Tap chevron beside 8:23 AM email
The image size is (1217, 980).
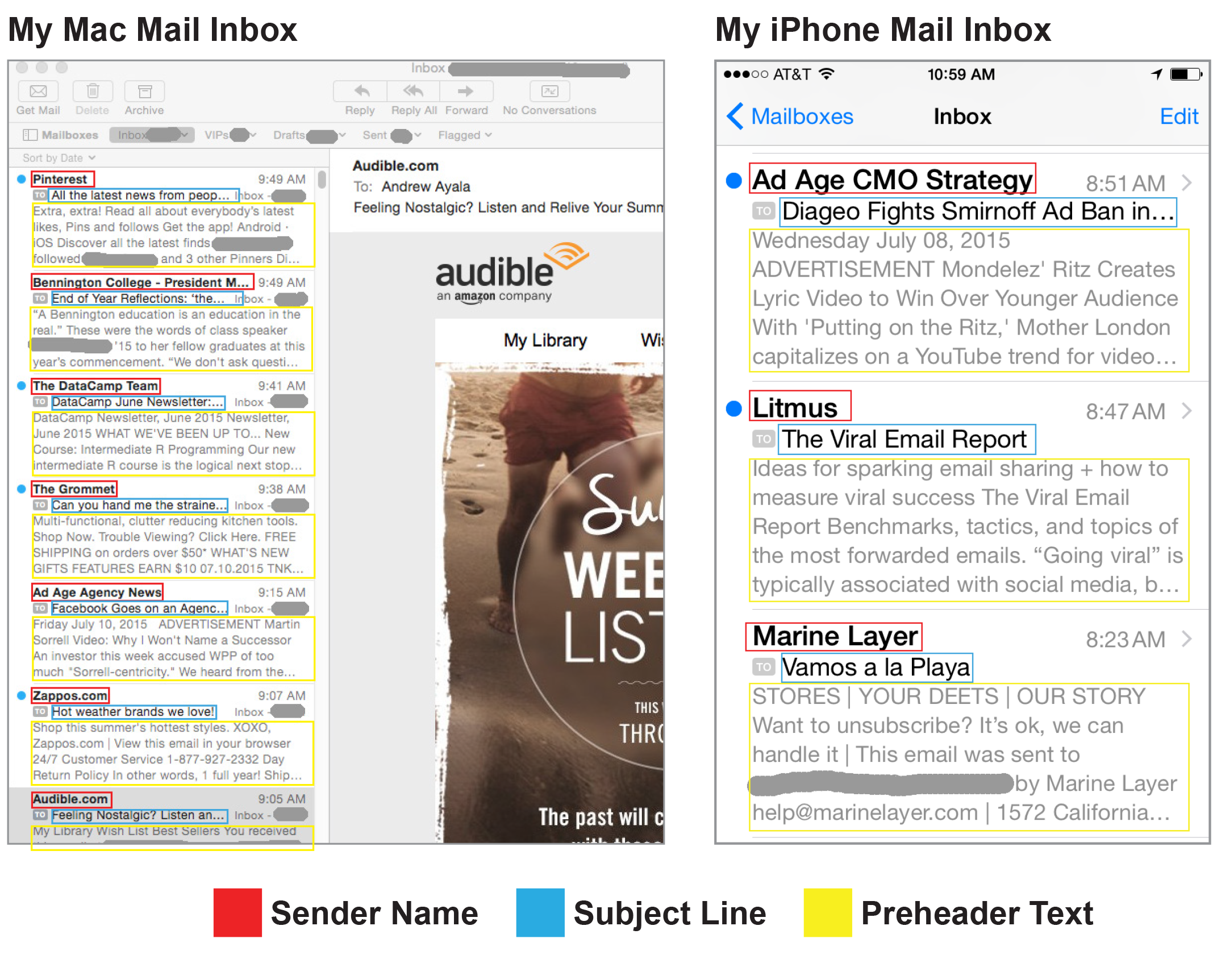1187,640
